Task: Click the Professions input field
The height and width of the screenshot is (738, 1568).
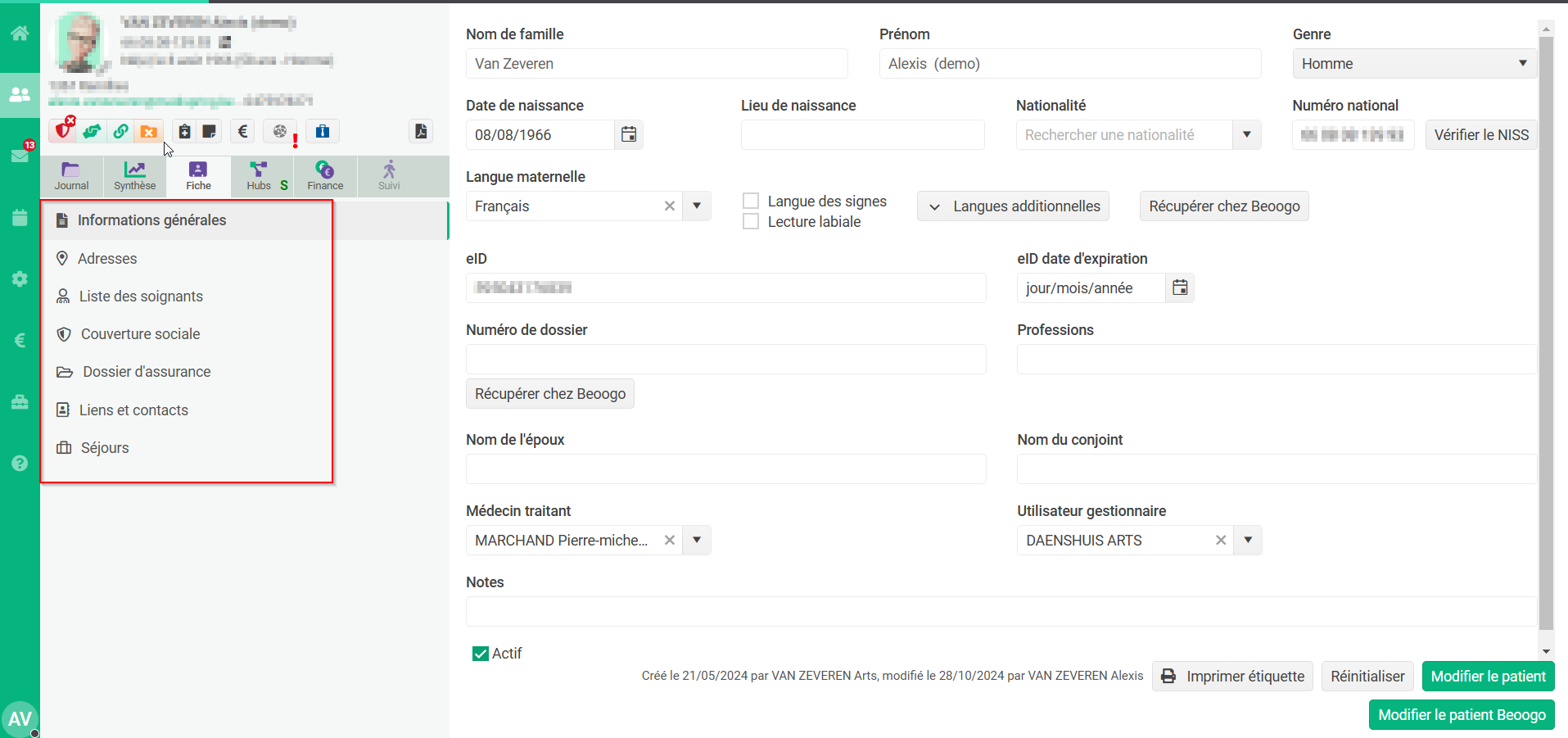Action: (x=1277, y=359)
